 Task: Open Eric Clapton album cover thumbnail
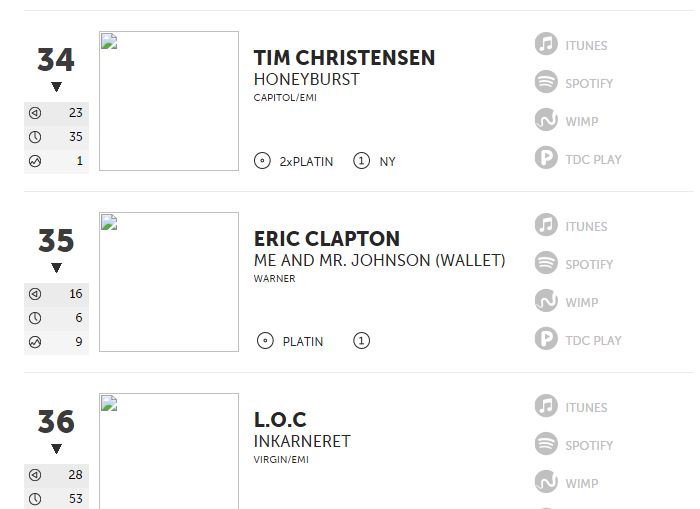coord(169,282)
